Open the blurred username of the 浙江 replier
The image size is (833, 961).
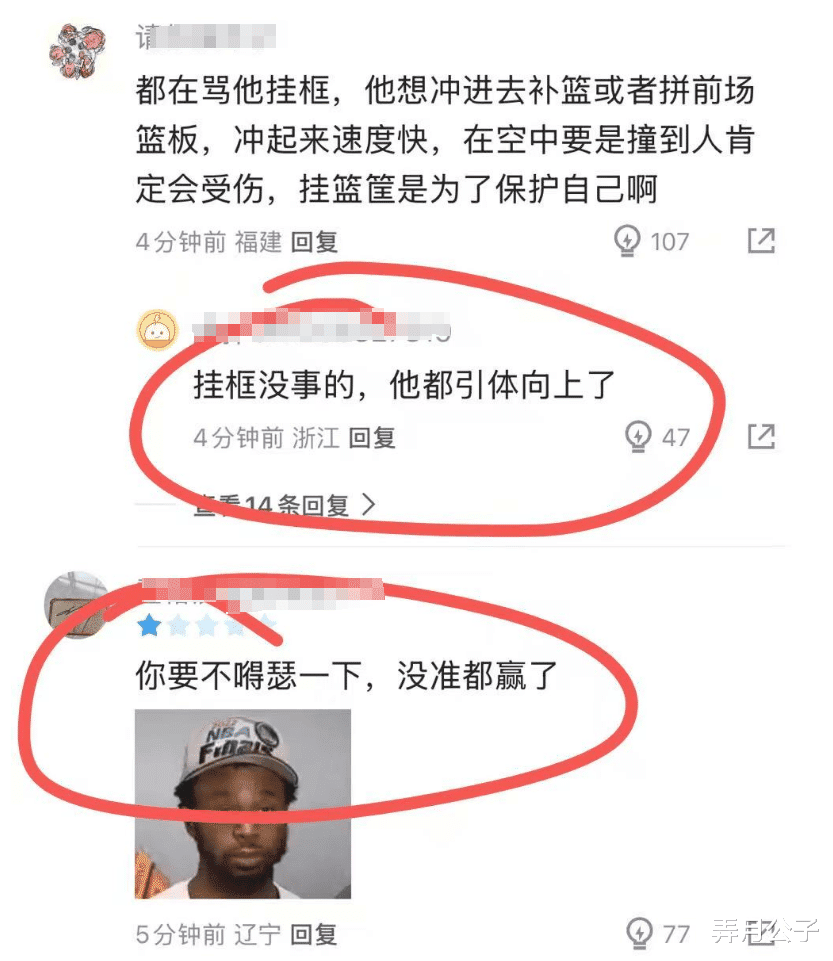pos(322,325)
